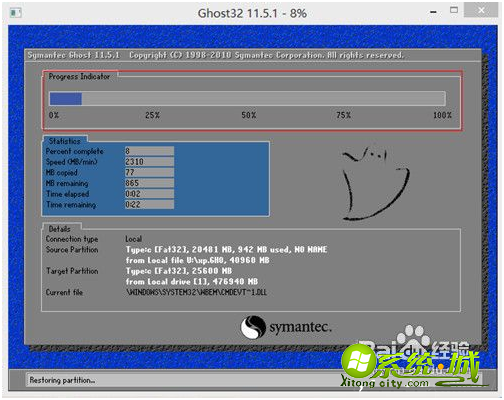Screen dimensions: 504x400
Task: Click the 'Current file' label
Action: pos(64,292)
